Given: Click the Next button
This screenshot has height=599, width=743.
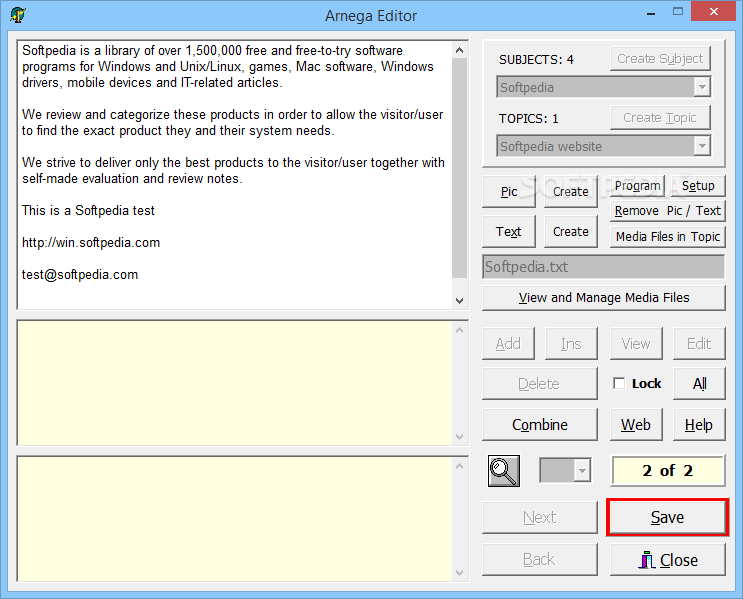Looking at the screenshot, I should pyautogui.click(x=540, y=517).
